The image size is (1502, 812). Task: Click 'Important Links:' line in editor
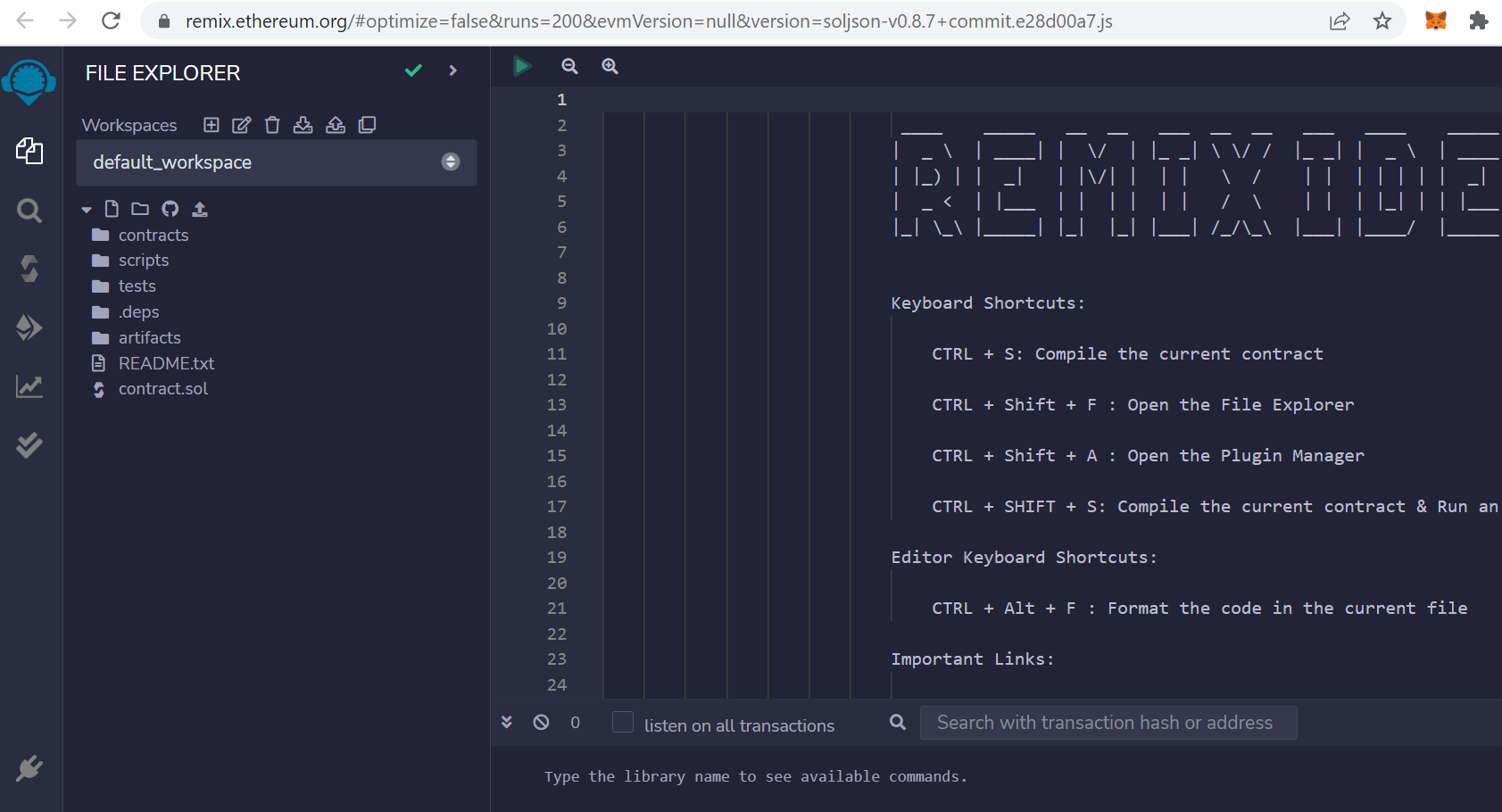tap(973, 659)
